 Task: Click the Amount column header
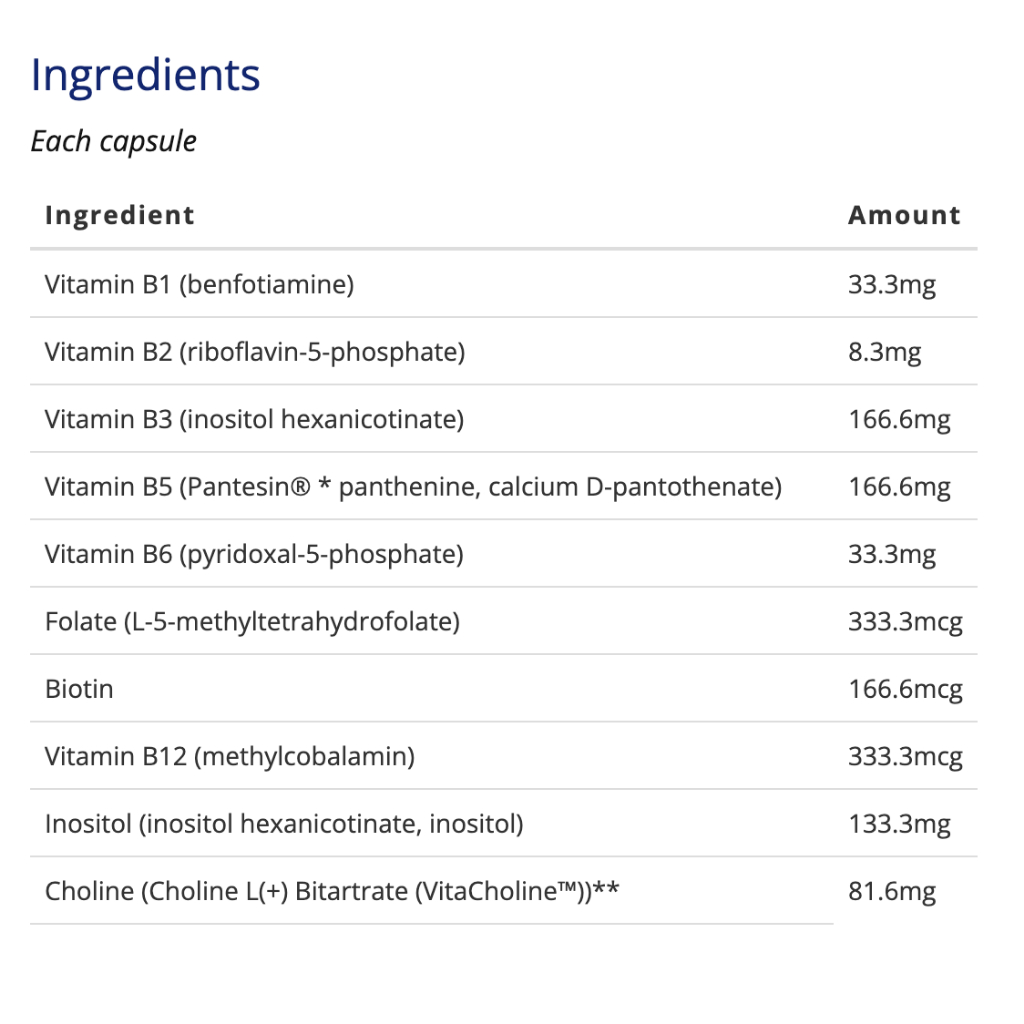pyautogui.click(x=904, y=215)
